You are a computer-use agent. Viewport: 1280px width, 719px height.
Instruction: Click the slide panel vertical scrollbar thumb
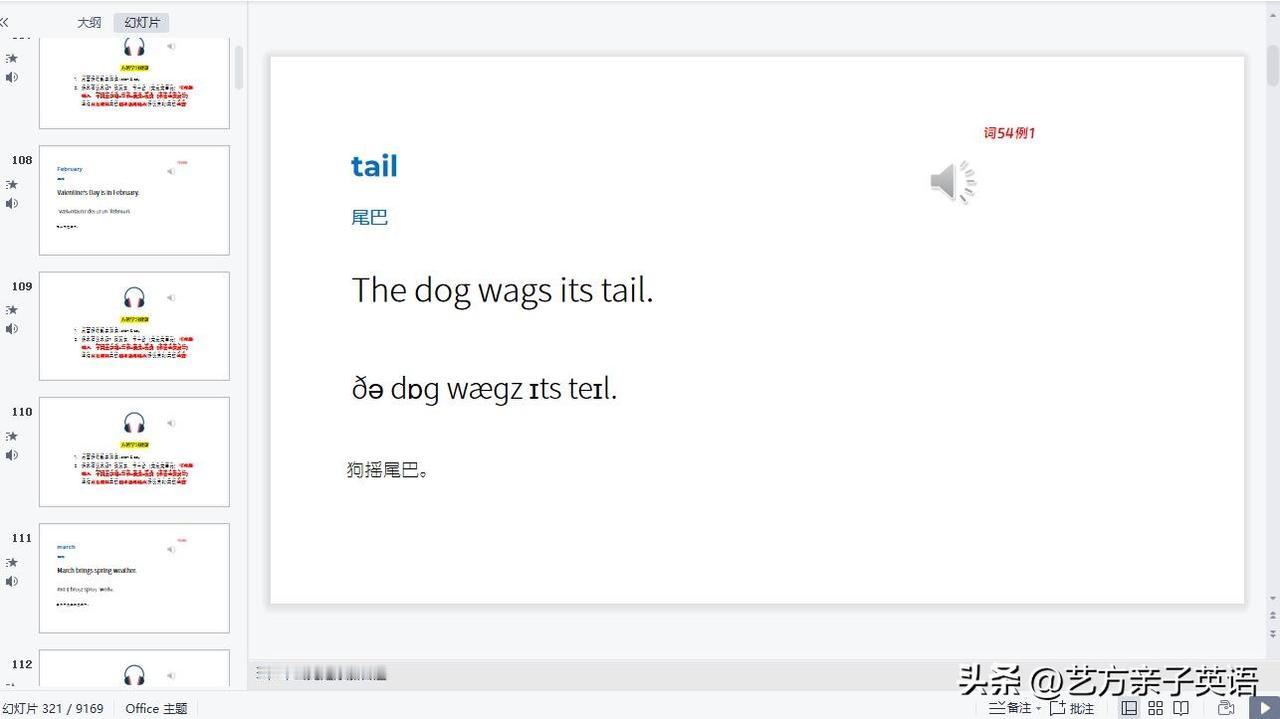coord(239,68)
